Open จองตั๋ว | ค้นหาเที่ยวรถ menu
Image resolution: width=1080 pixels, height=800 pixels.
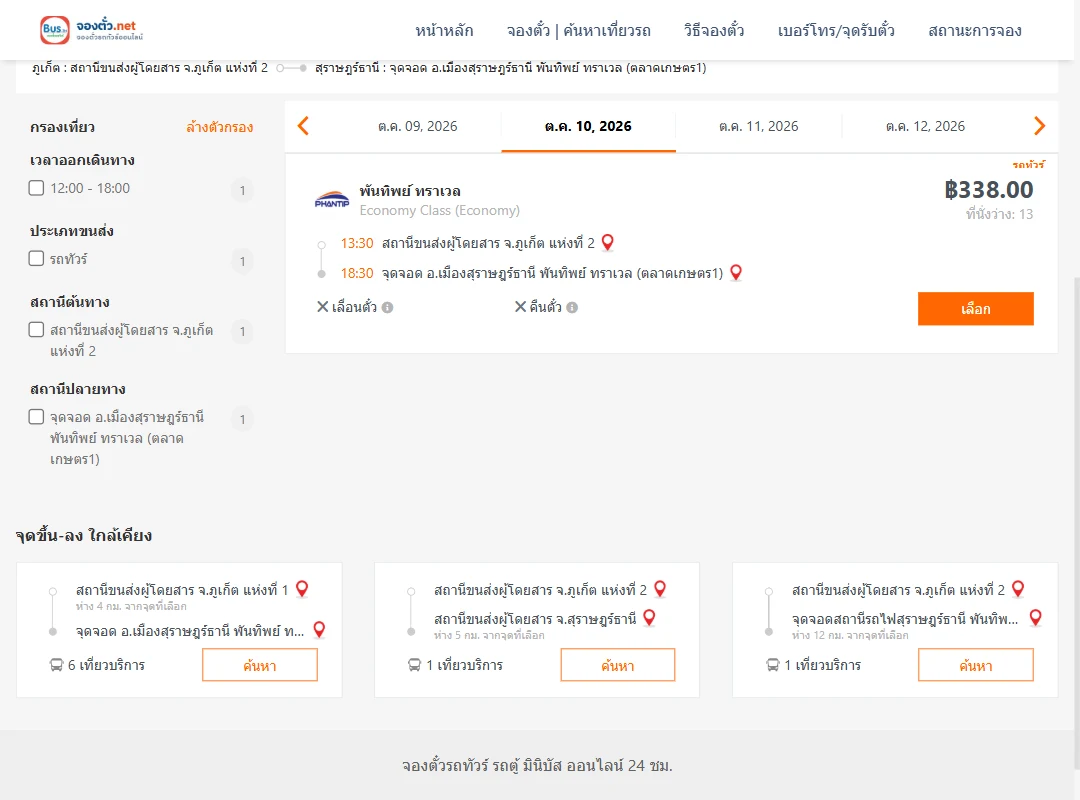(579, 30)
